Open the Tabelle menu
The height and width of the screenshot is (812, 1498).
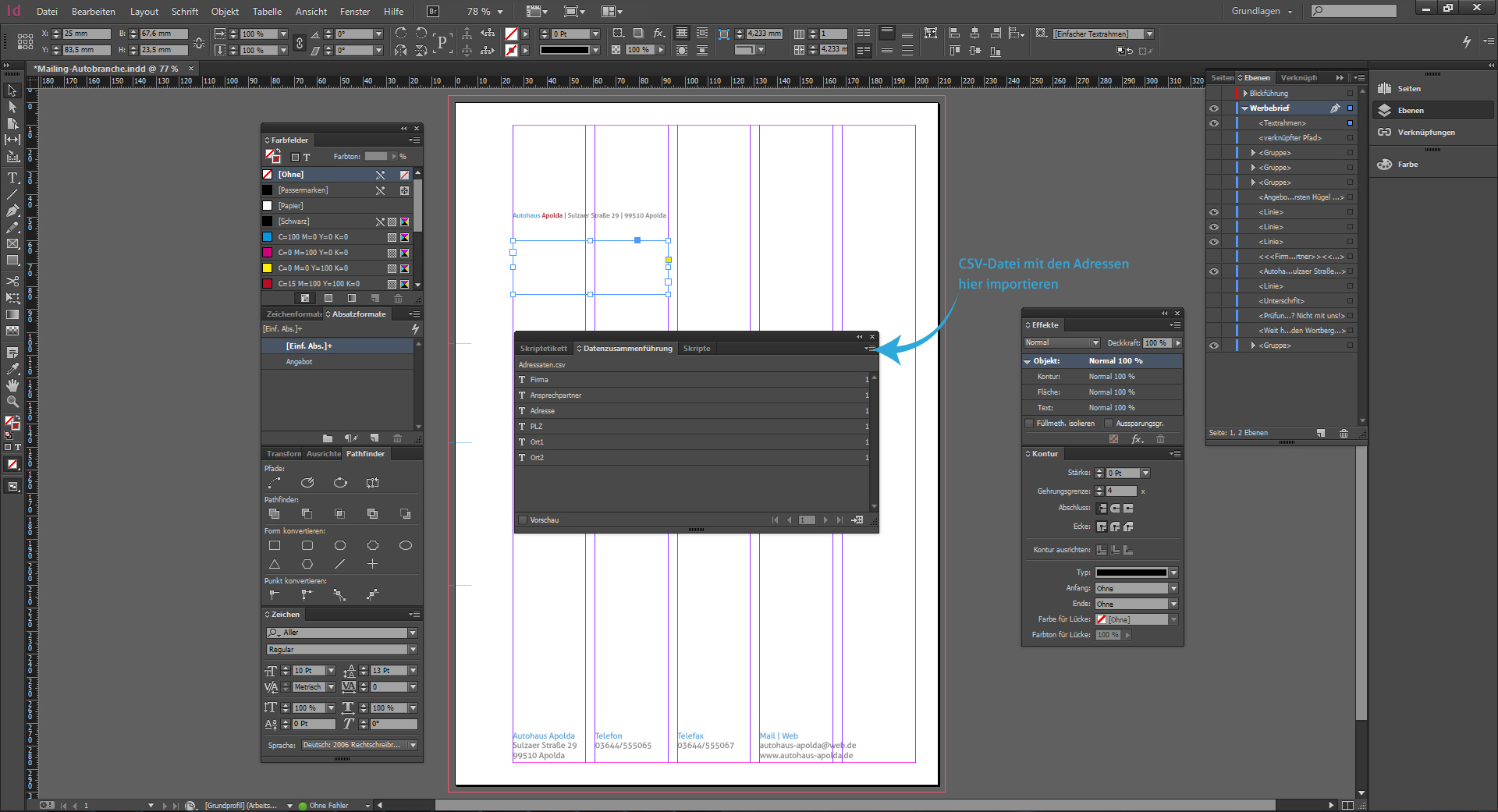267,12
